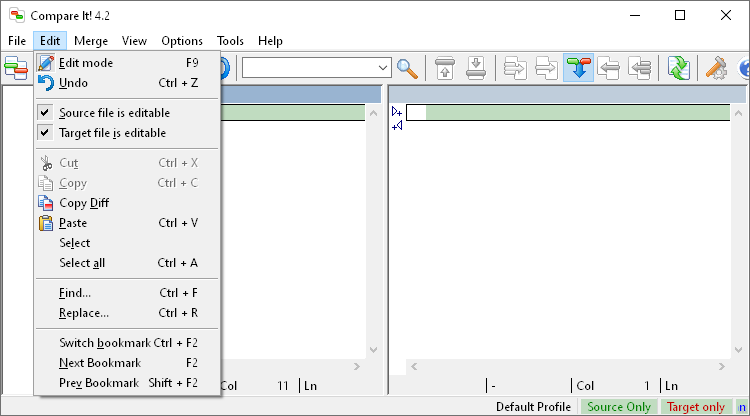Click the left-pointing insert arrow marker
750x416 pixels.
(397, 126)
